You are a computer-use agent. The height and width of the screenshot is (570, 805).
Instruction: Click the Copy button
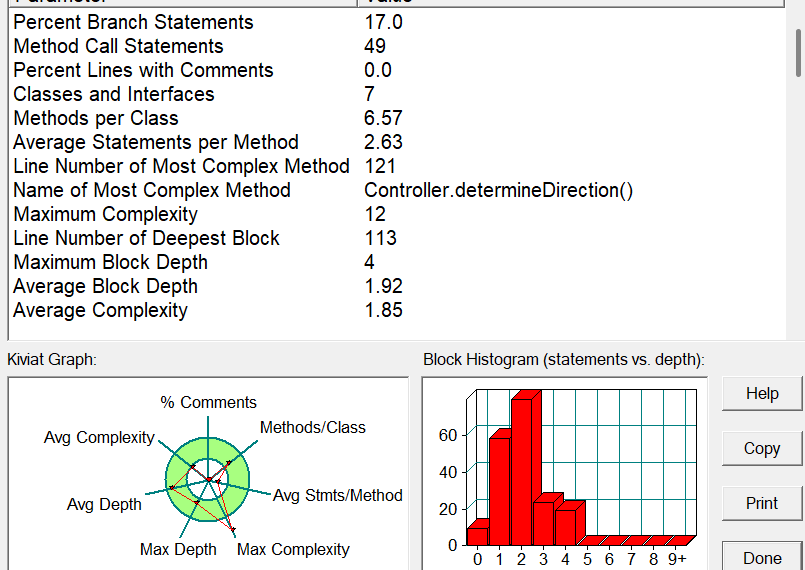[762, 448]
